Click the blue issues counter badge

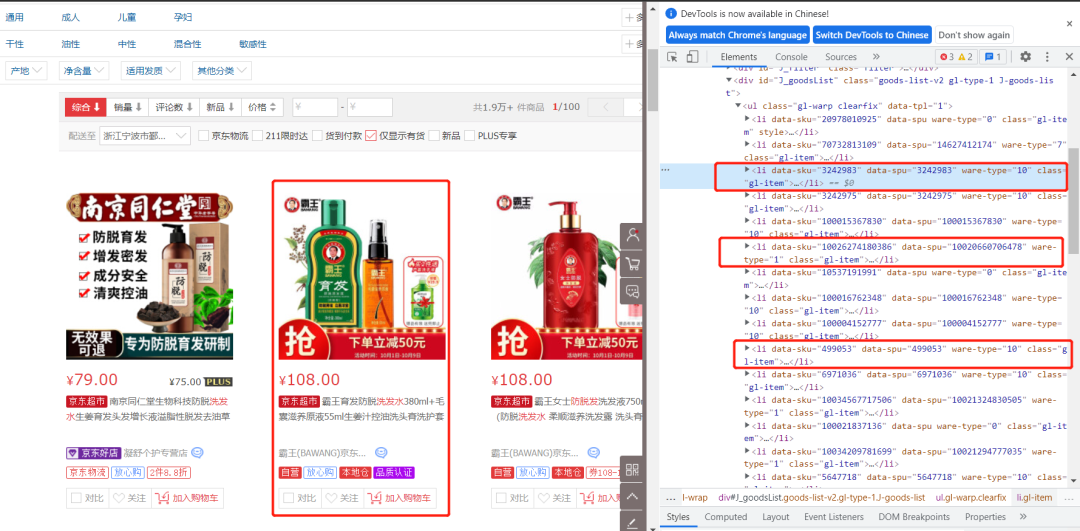(993, 56)
